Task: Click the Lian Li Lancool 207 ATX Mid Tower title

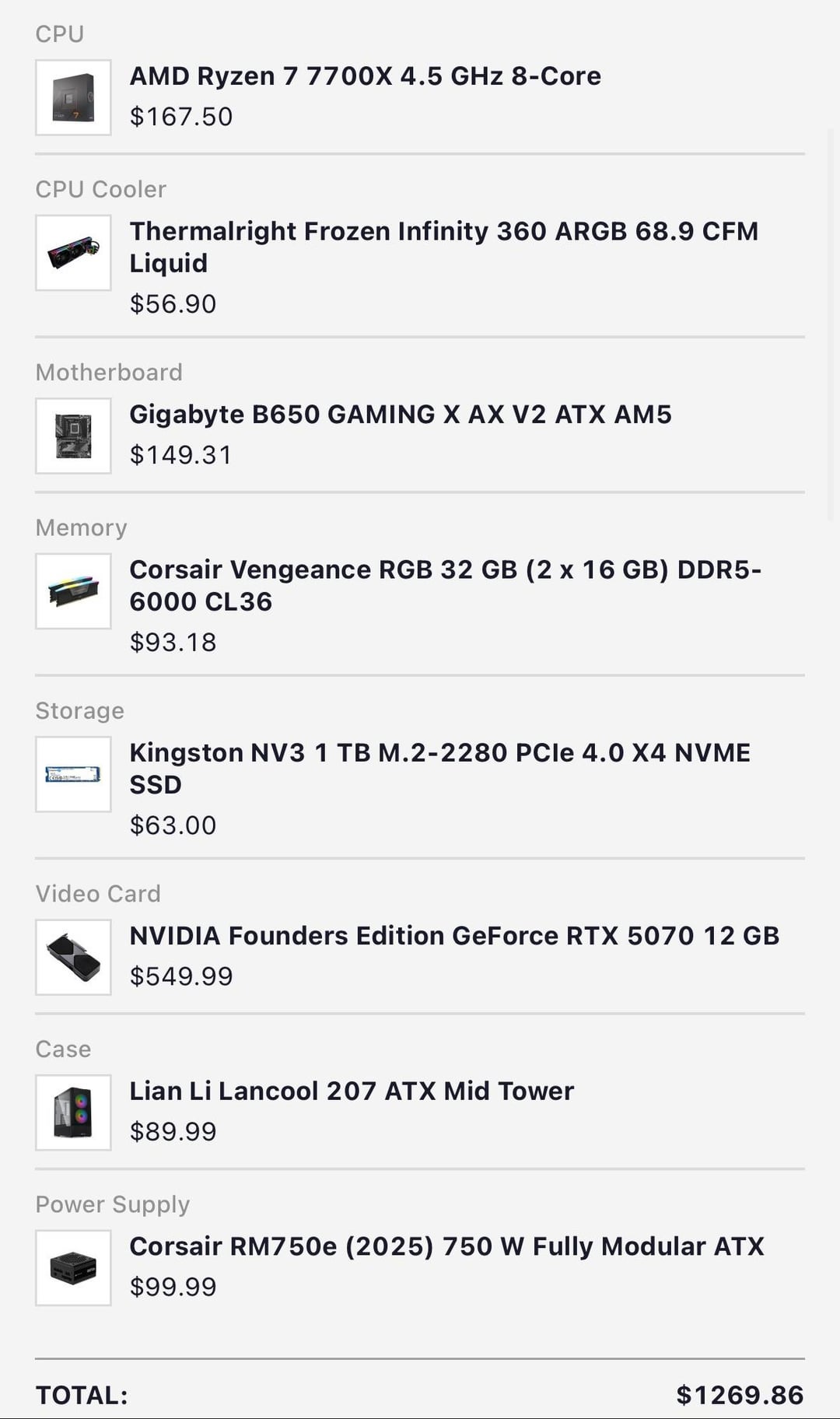Action: click(352, 1091)
